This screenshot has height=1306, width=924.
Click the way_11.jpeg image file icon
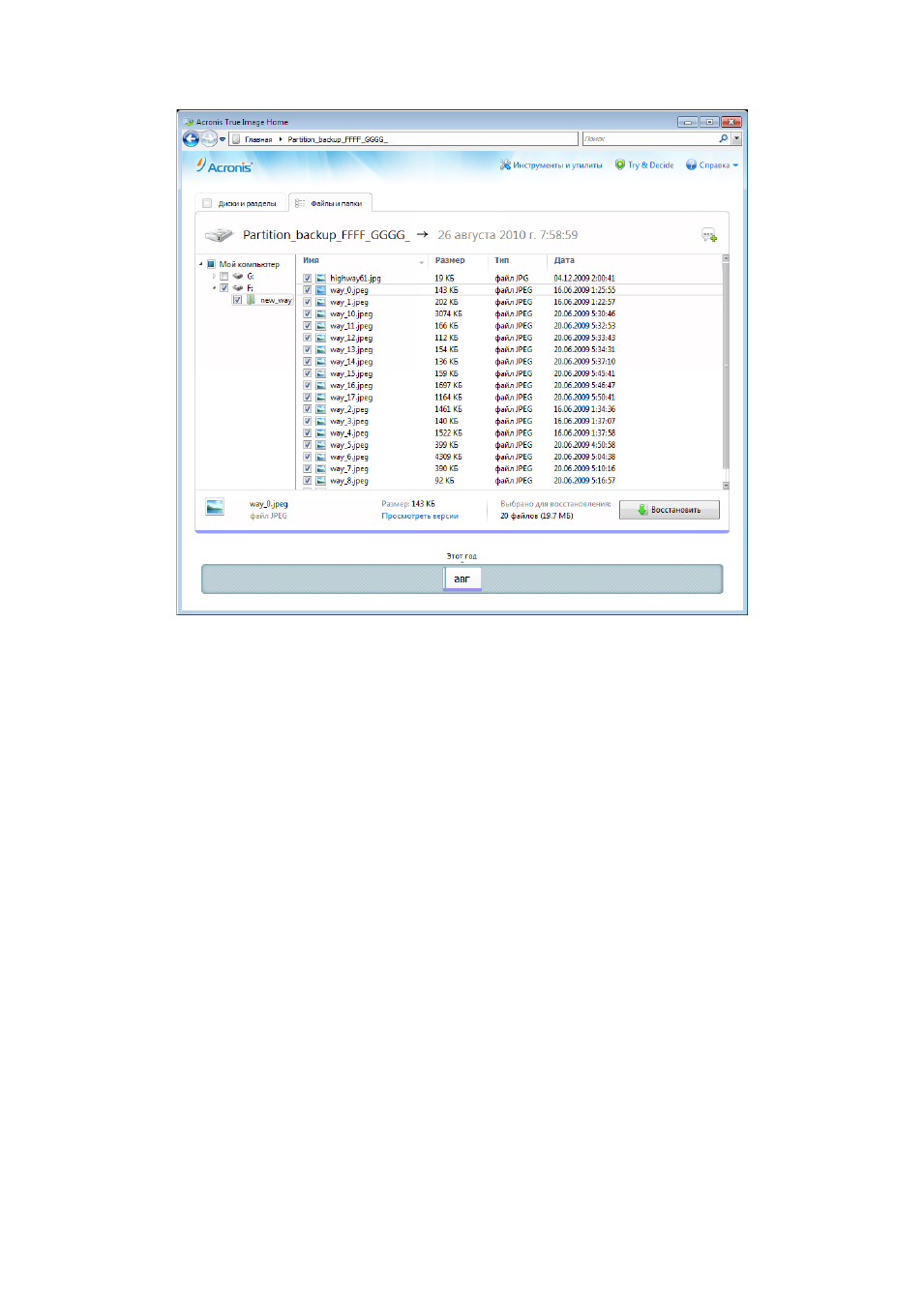320,326
